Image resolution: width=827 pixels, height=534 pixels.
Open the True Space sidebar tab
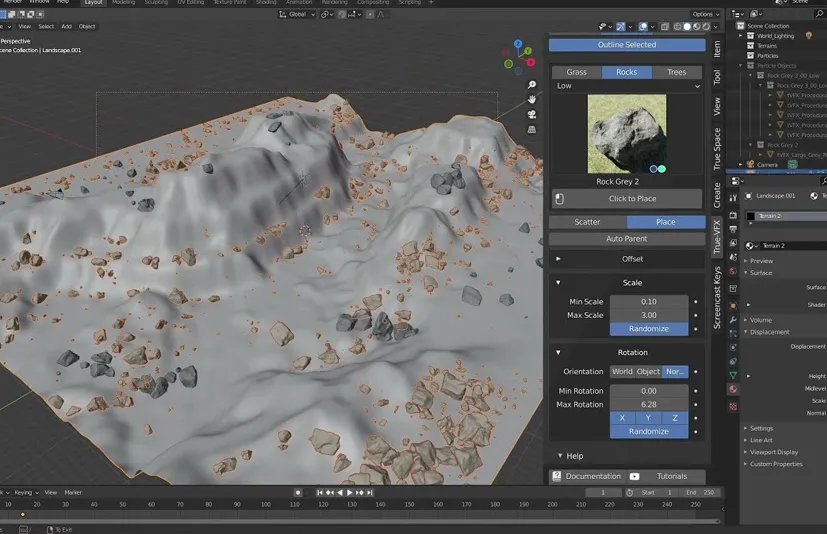[x=717, y=149]
